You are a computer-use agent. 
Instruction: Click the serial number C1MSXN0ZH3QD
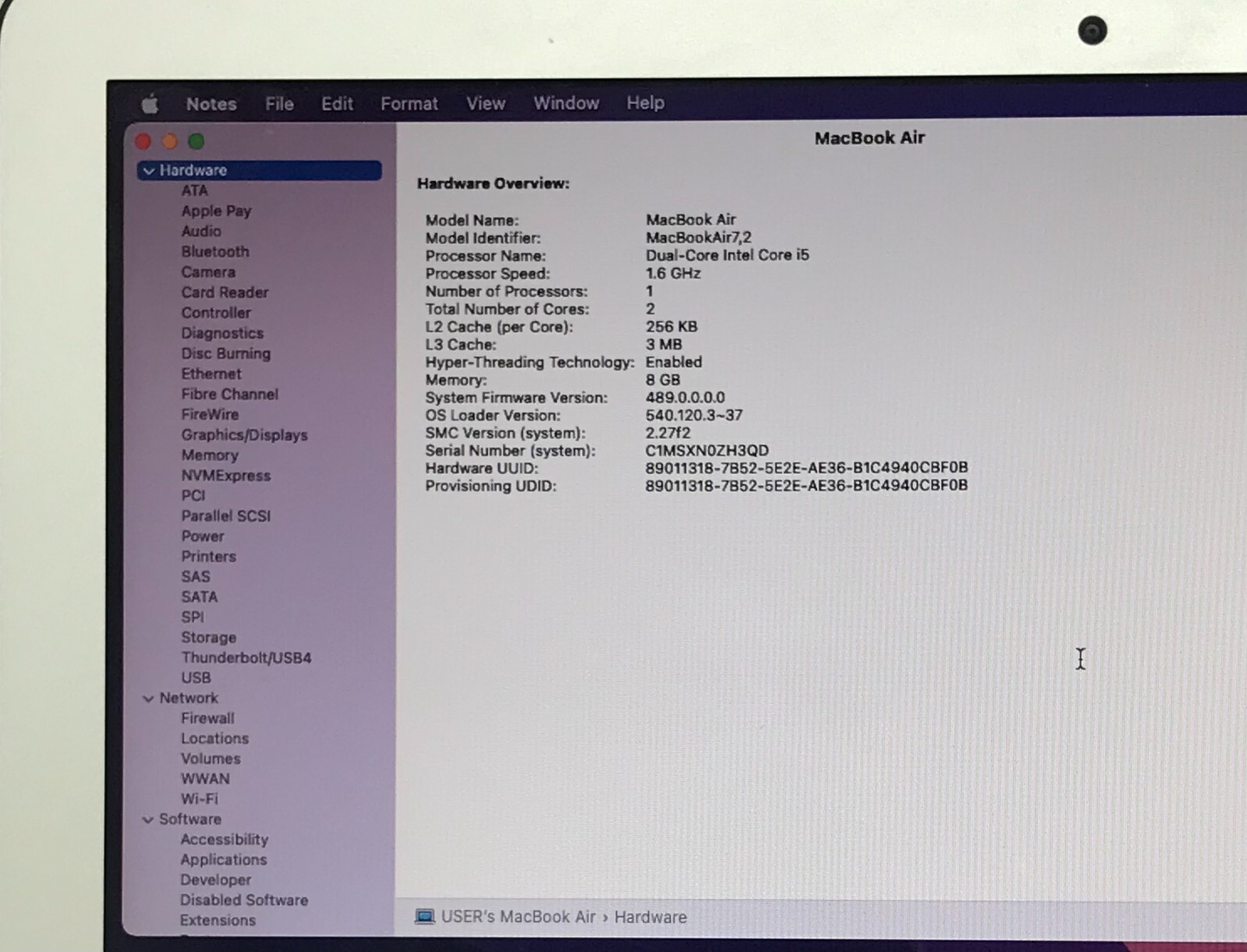point(707,451)
